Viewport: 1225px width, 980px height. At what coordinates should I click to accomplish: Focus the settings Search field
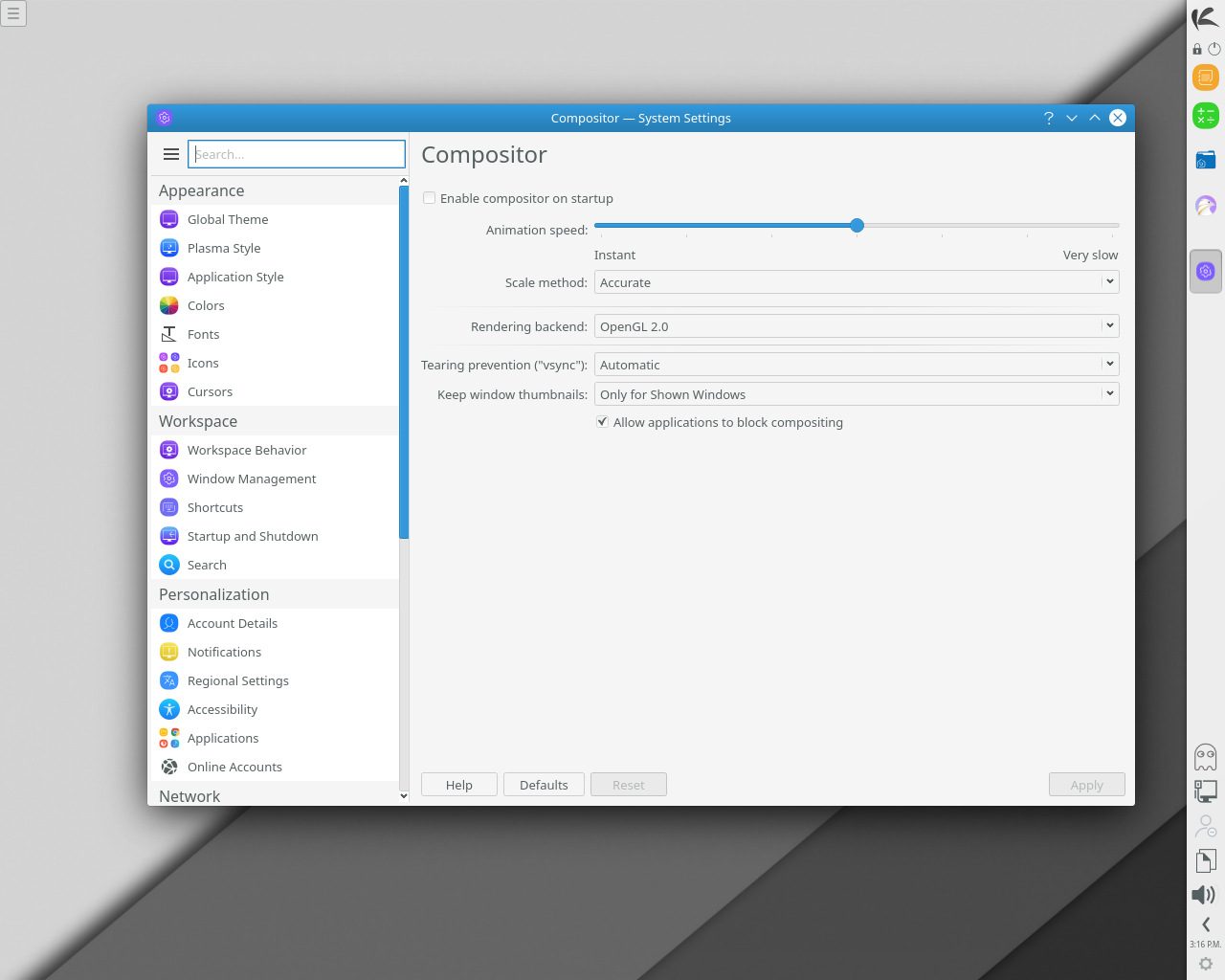coord(297,154)
